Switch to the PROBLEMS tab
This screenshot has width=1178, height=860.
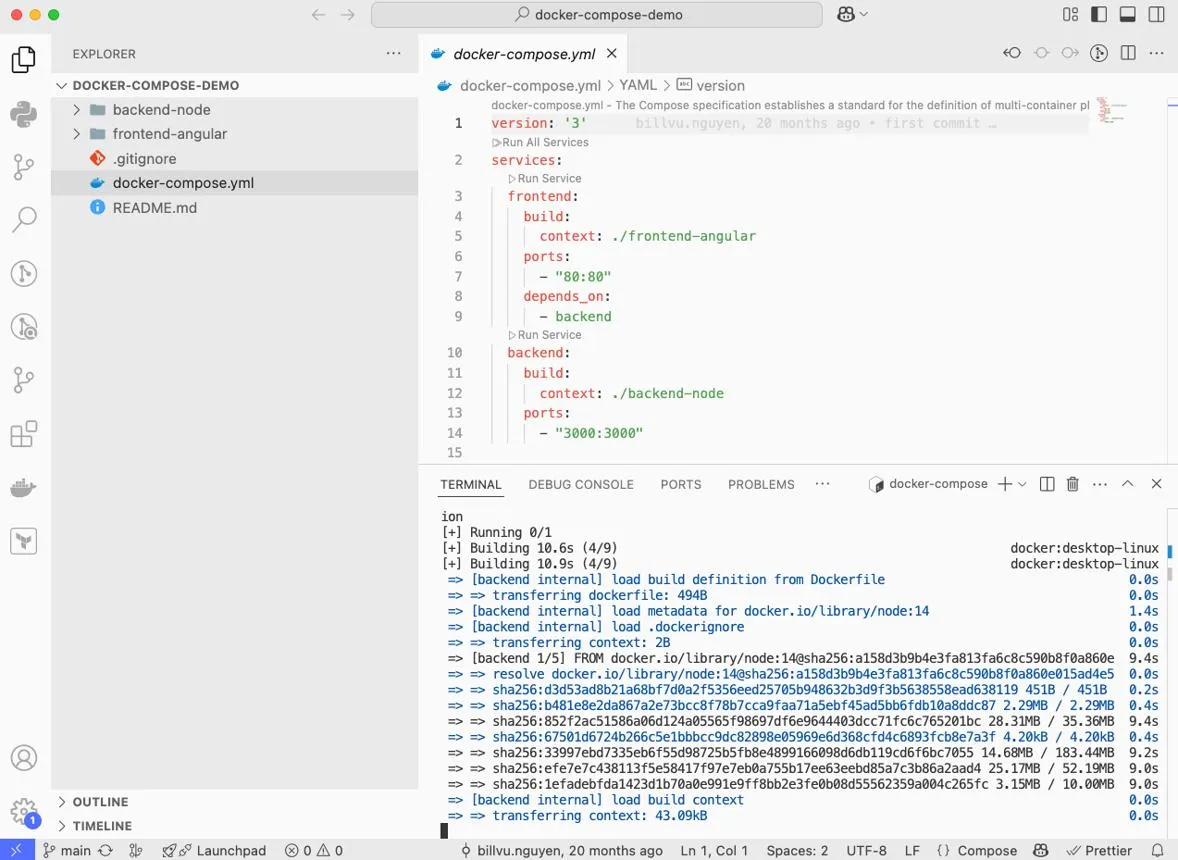click(761, 484)
